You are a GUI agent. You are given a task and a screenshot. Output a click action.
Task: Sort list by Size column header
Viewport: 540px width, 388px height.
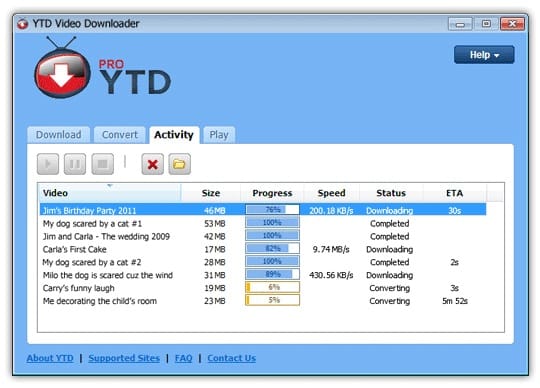pyautogui.click(x=211, y=193)
